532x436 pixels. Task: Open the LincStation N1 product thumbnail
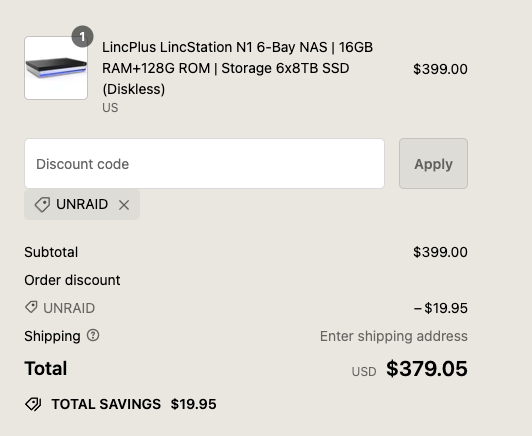click(x=56, y=68)
